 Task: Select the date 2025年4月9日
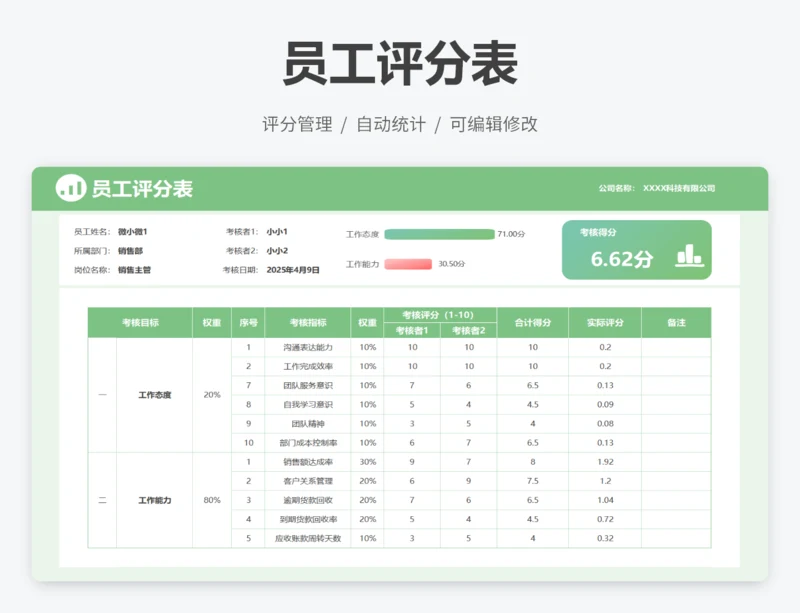tap(293, 270)
